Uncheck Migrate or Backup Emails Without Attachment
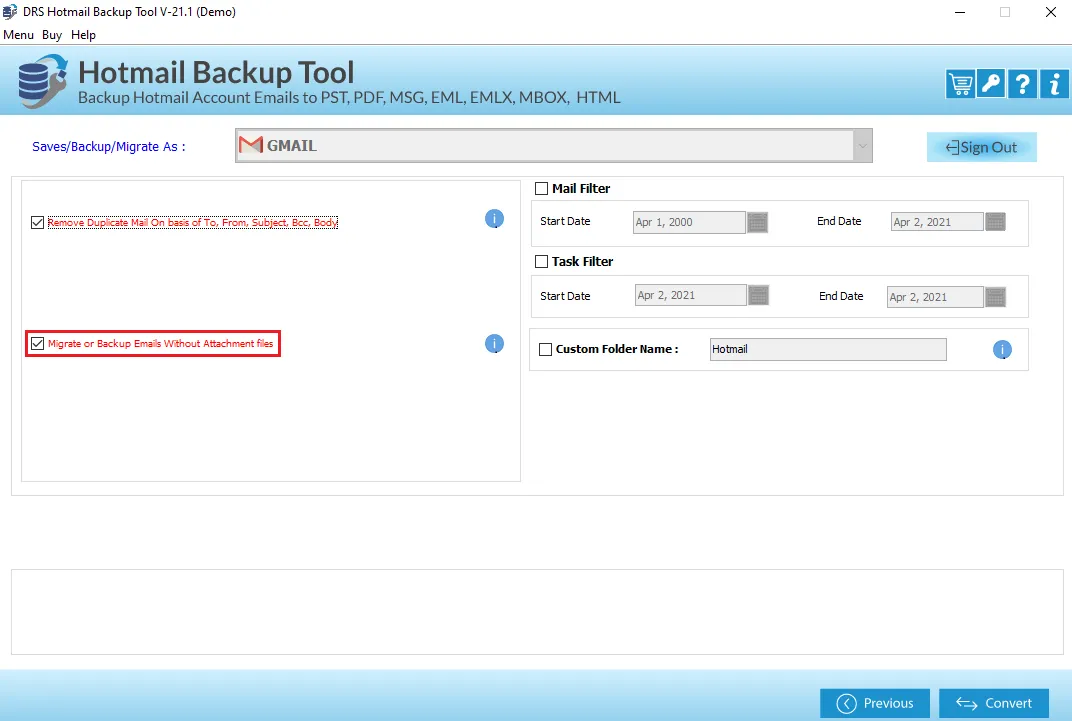 pyautogui.click(x=38, y=344)
